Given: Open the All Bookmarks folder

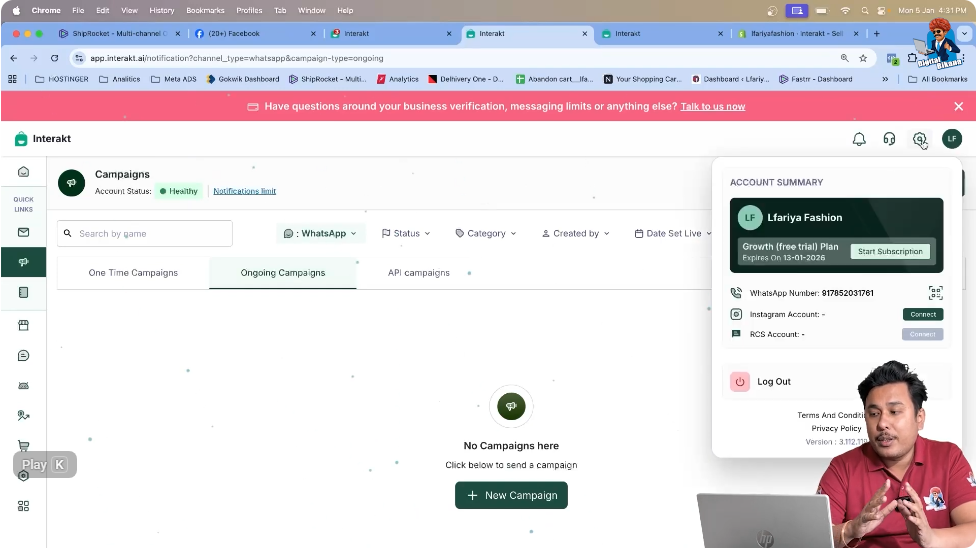Looking at the screenshot, I should point(938,79).
